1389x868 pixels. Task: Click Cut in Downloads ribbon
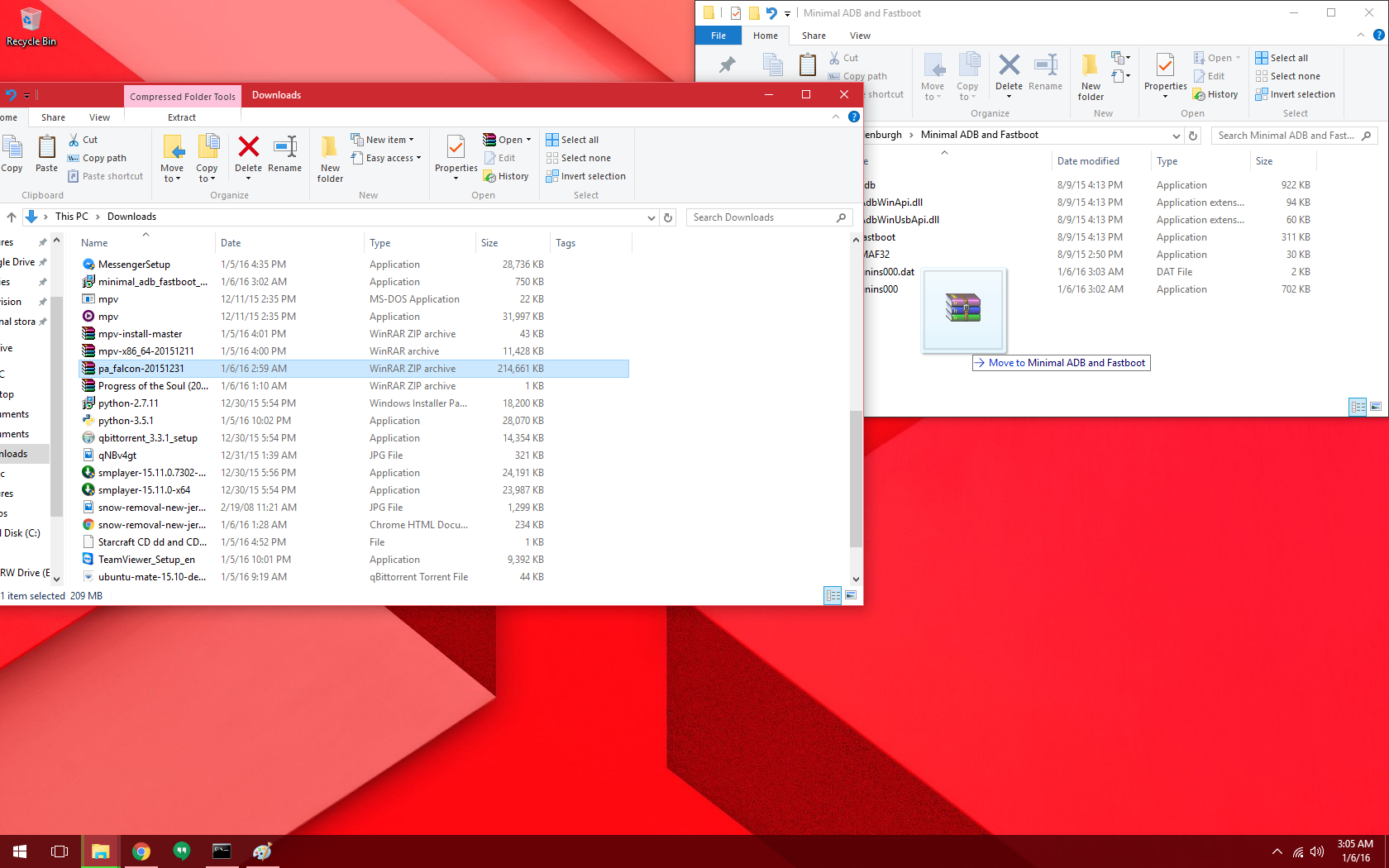pos(83,140)
